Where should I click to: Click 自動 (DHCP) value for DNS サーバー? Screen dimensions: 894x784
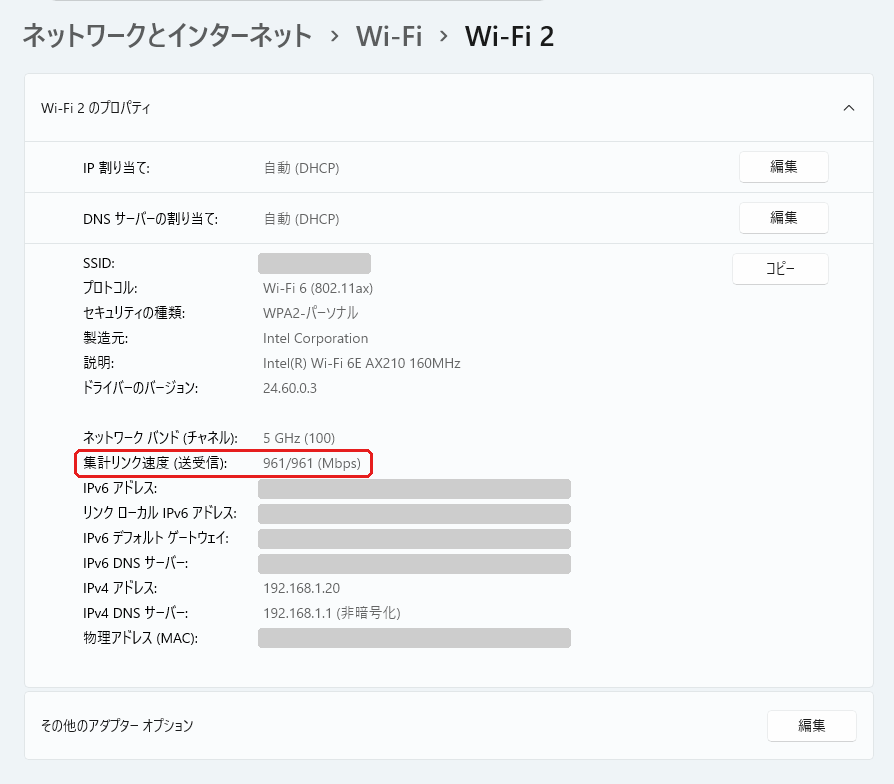(302, 219)
